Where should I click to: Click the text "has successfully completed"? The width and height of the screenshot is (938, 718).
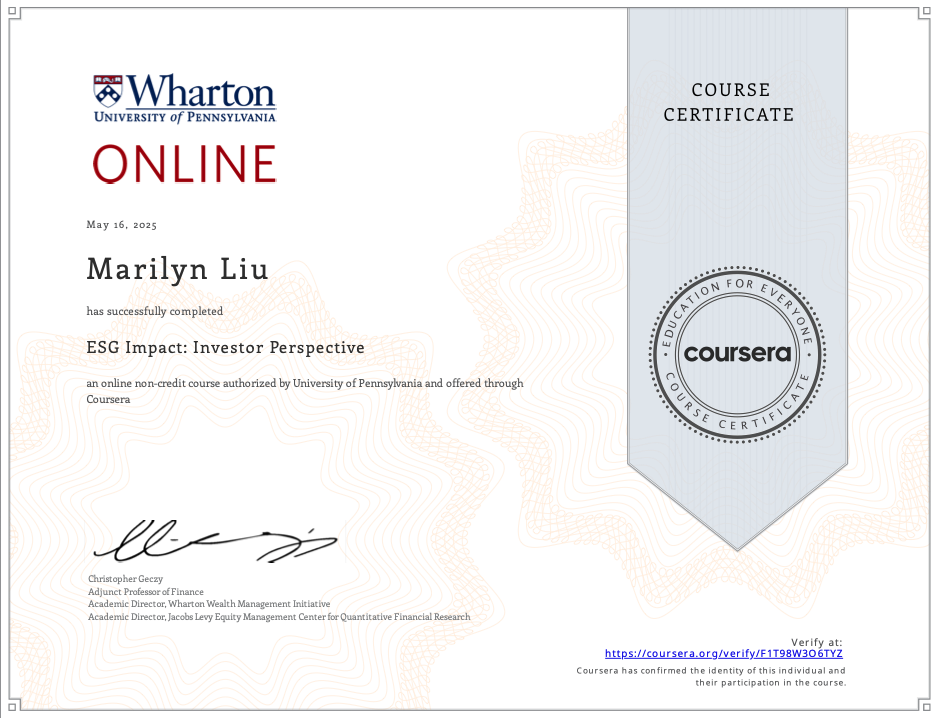tap(154, 311)
